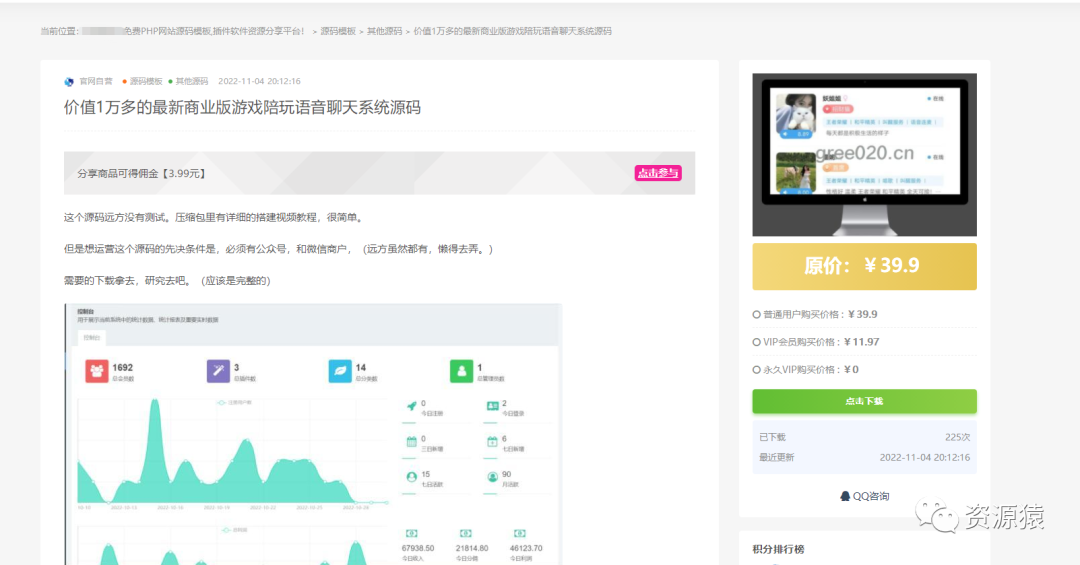Open the product preview monitor thumbnail
This screenshot has width=1080, height=565.
point(864,155)
